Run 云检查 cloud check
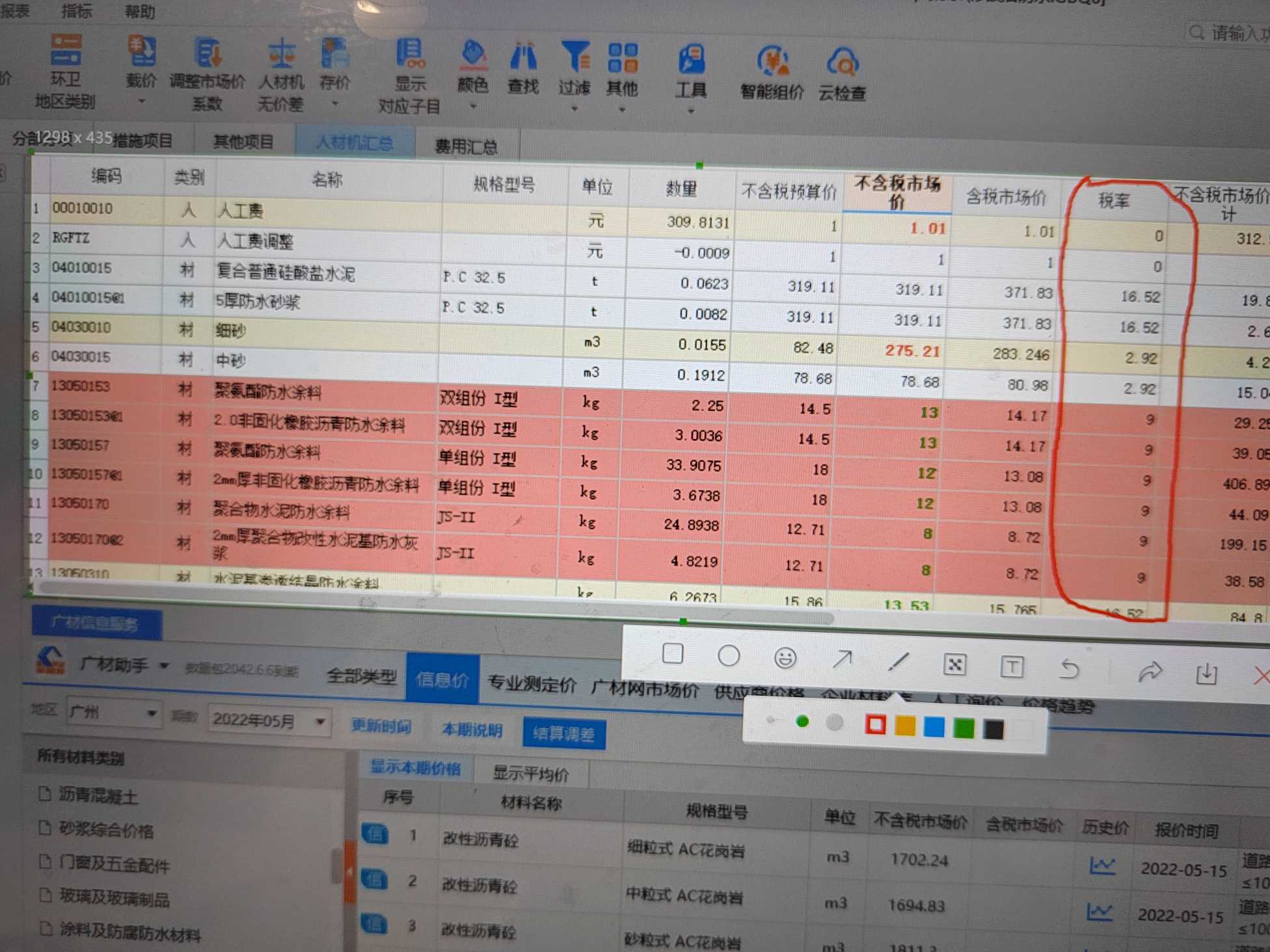 tap(843, 63)
